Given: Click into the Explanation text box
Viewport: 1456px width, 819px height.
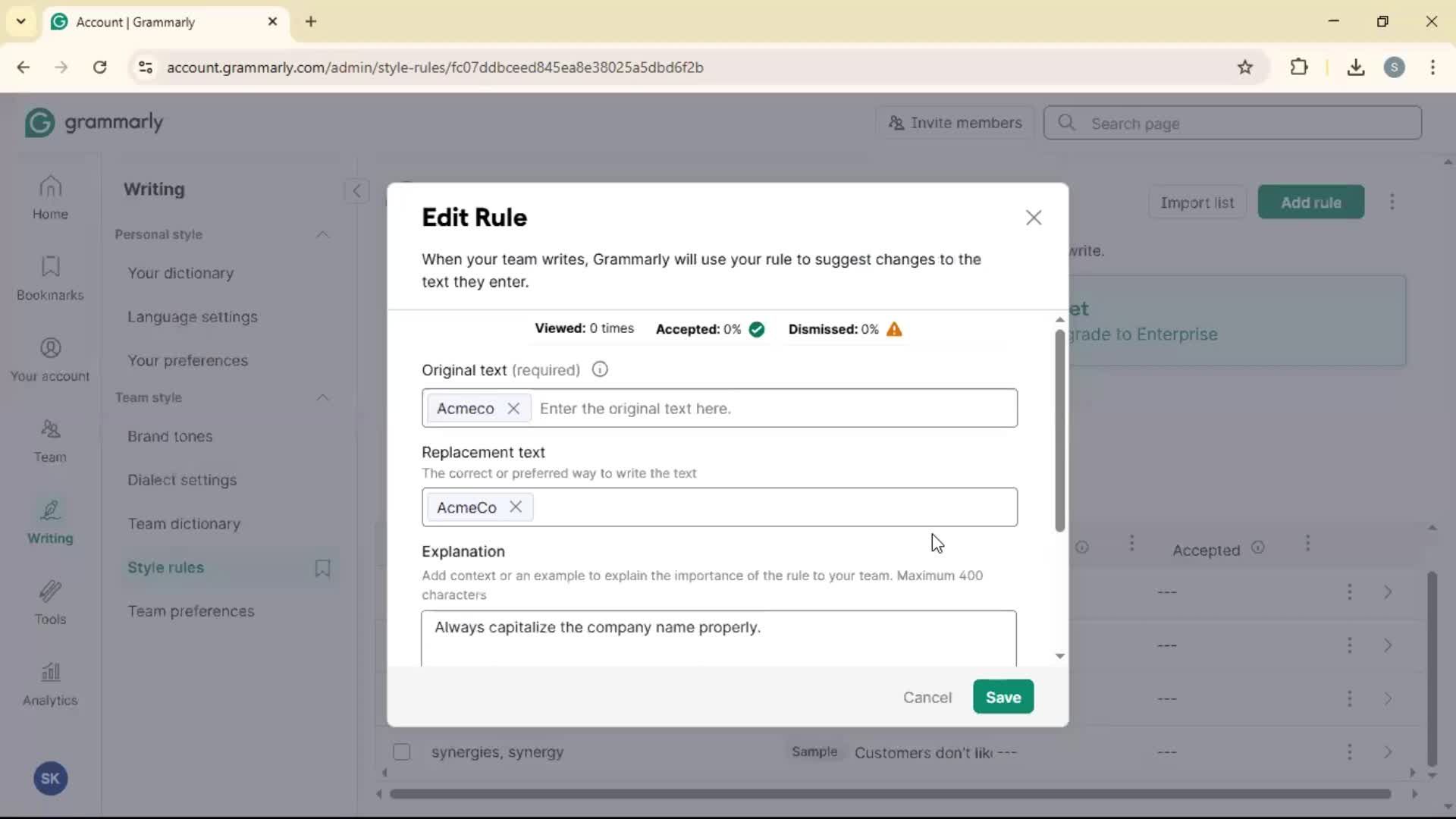Looking at the screenshot, I should [x=718, y=639].
